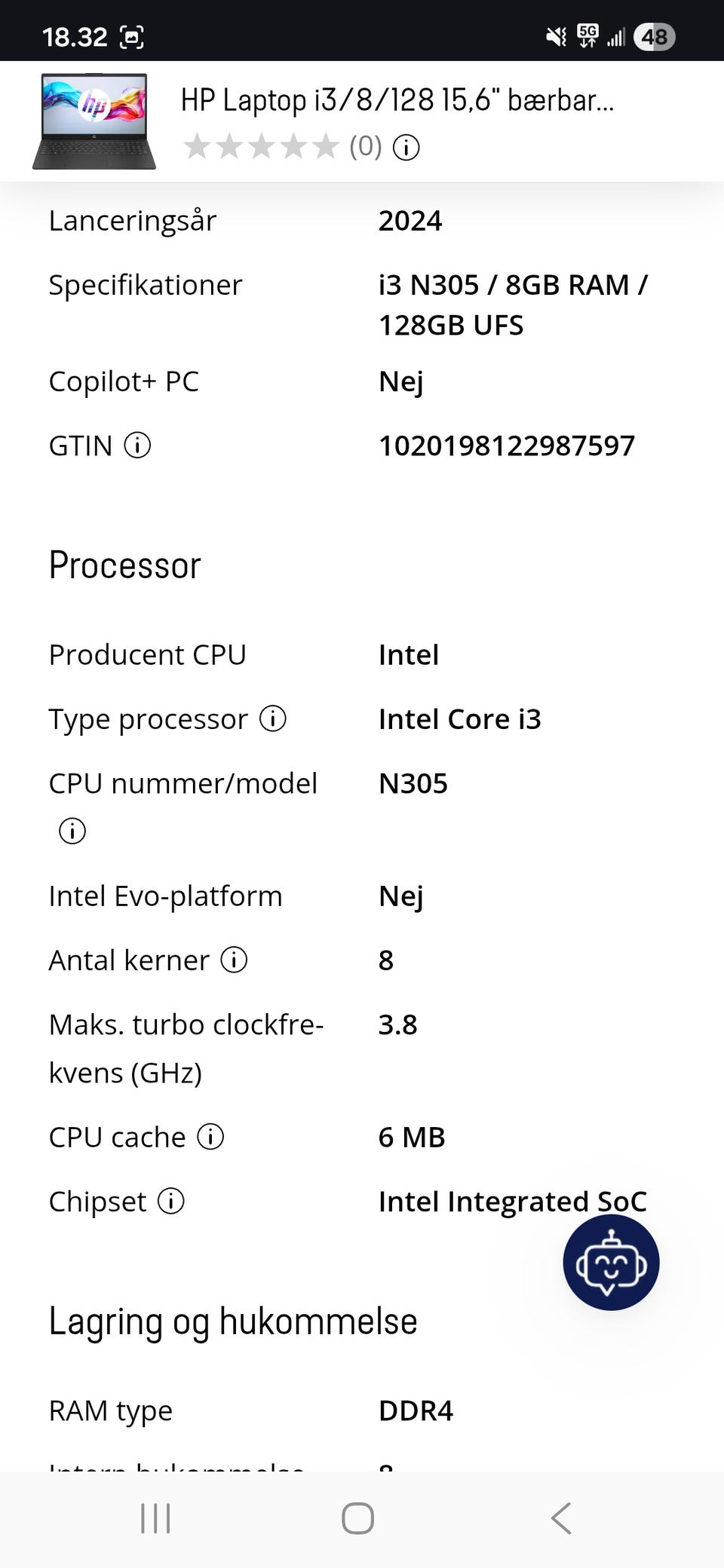Show info for CPU nummer/model
Viewport: 724px width, 1568px height.
click(72, 831)
